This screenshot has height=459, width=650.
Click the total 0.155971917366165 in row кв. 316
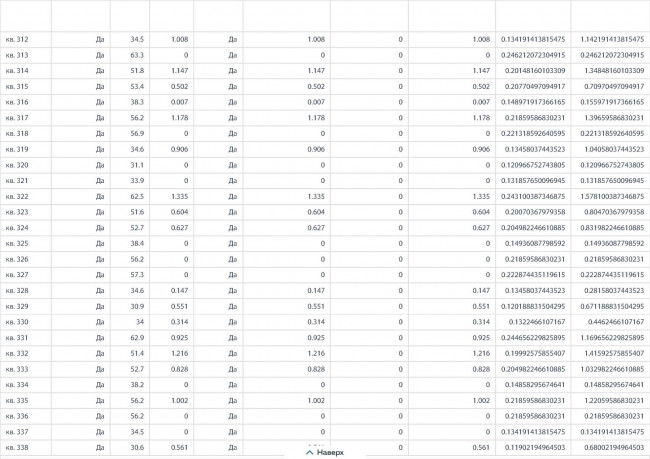coord(612,102)
